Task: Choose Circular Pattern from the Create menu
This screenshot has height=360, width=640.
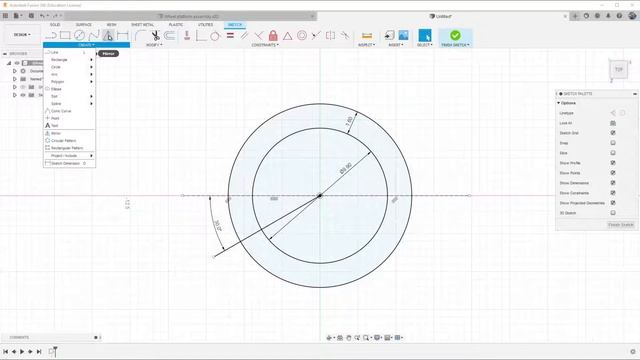Action: point(69,140)
